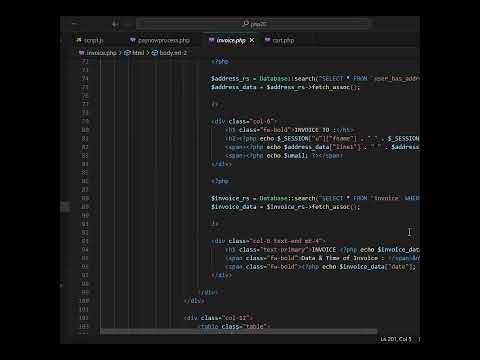Click 'Date & Time of Invoice' span line
480x360 pixels.
pyautogui.click(x=322, y=258)
